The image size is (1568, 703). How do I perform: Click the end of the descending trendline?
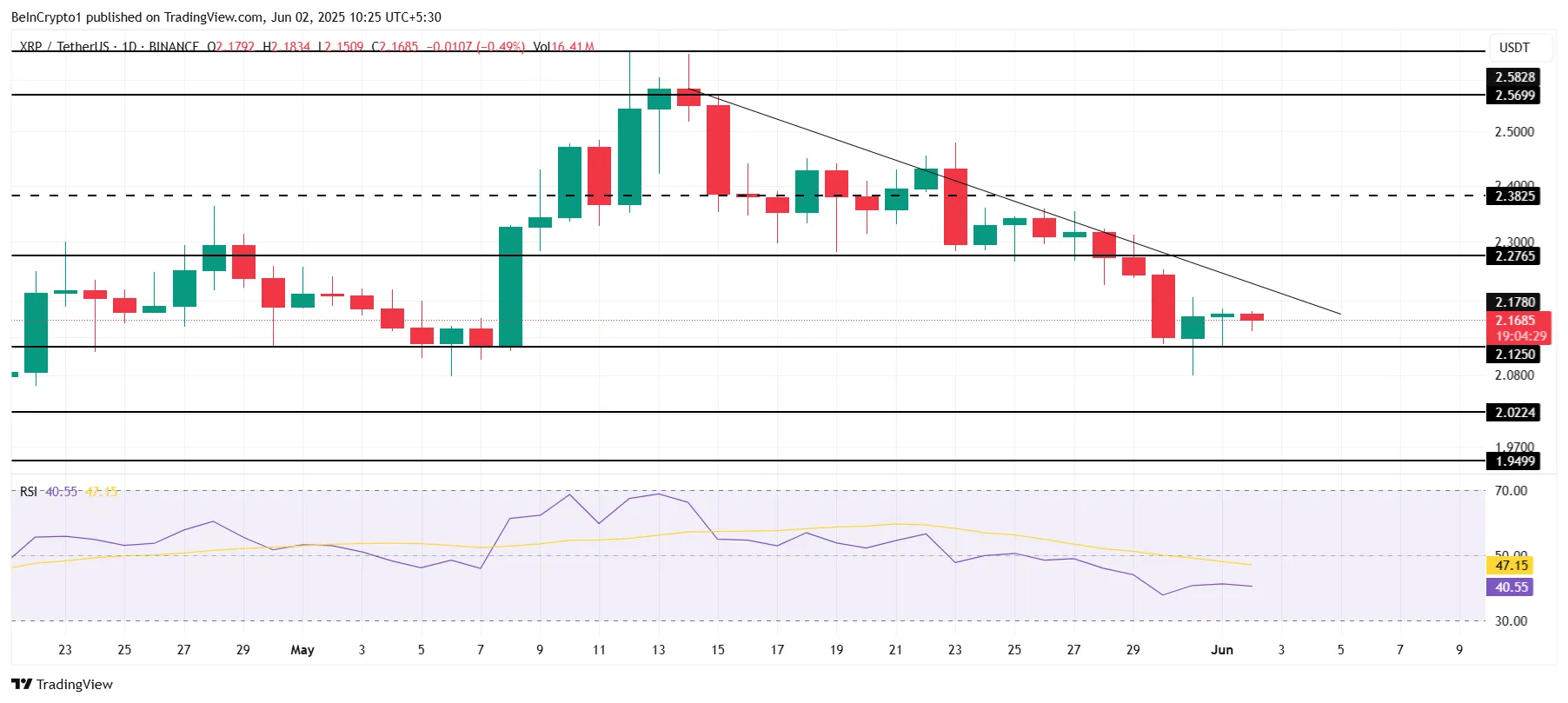point(1339,314)
